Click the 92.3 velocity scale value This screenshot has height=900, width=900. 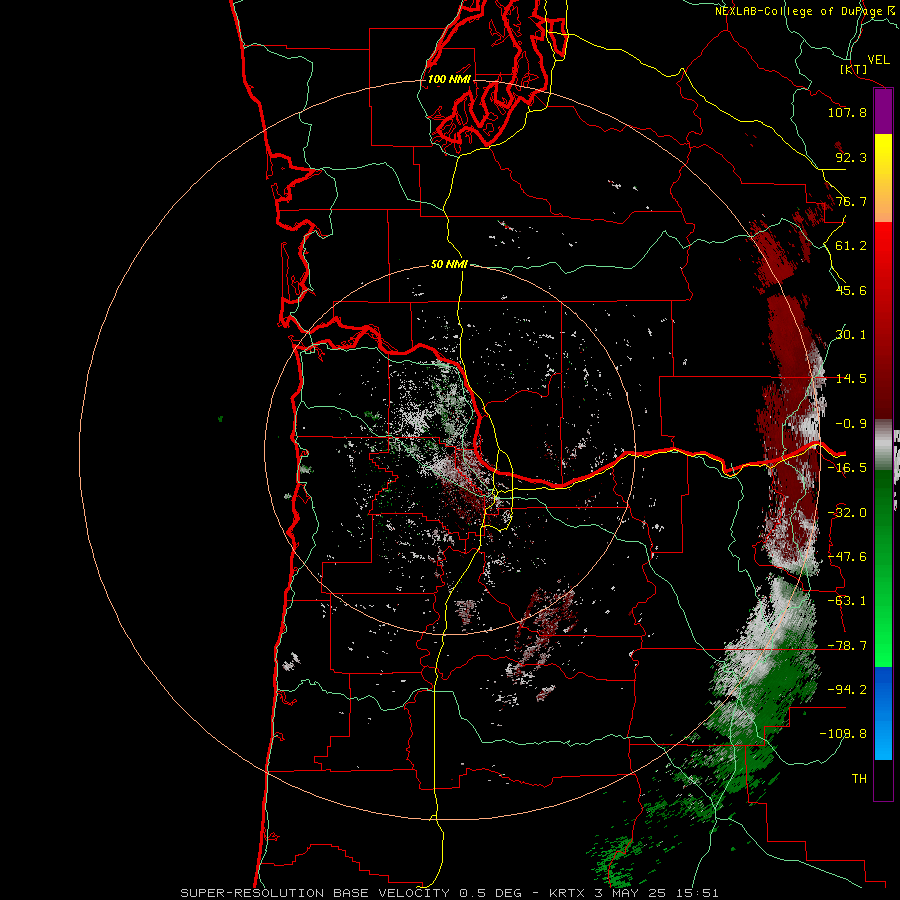(851, 157)
